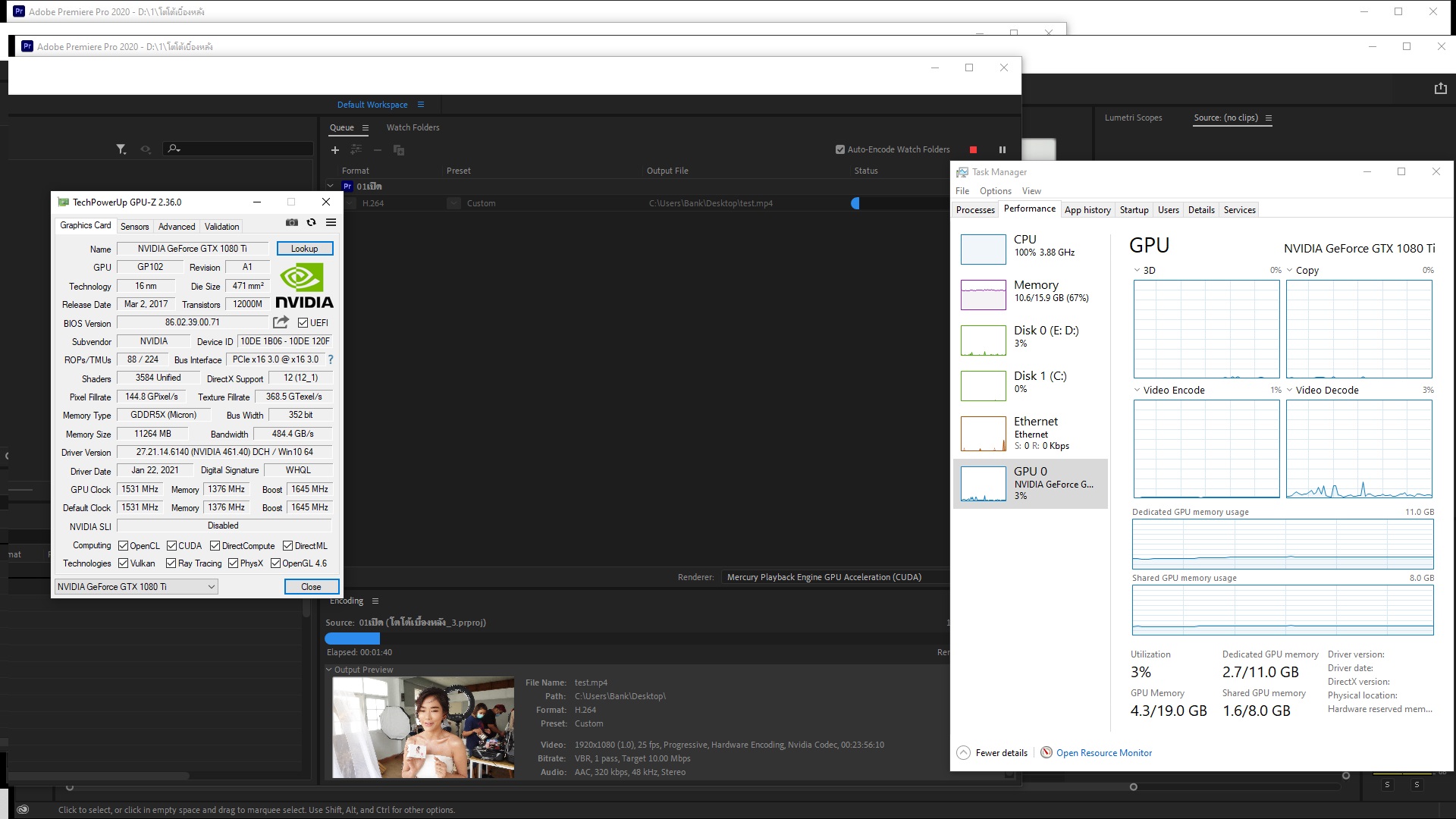Viewport: 1456px width, 819px height.
Task: Stop the encoding queue with the red square
Action: [x=974, y=150]
